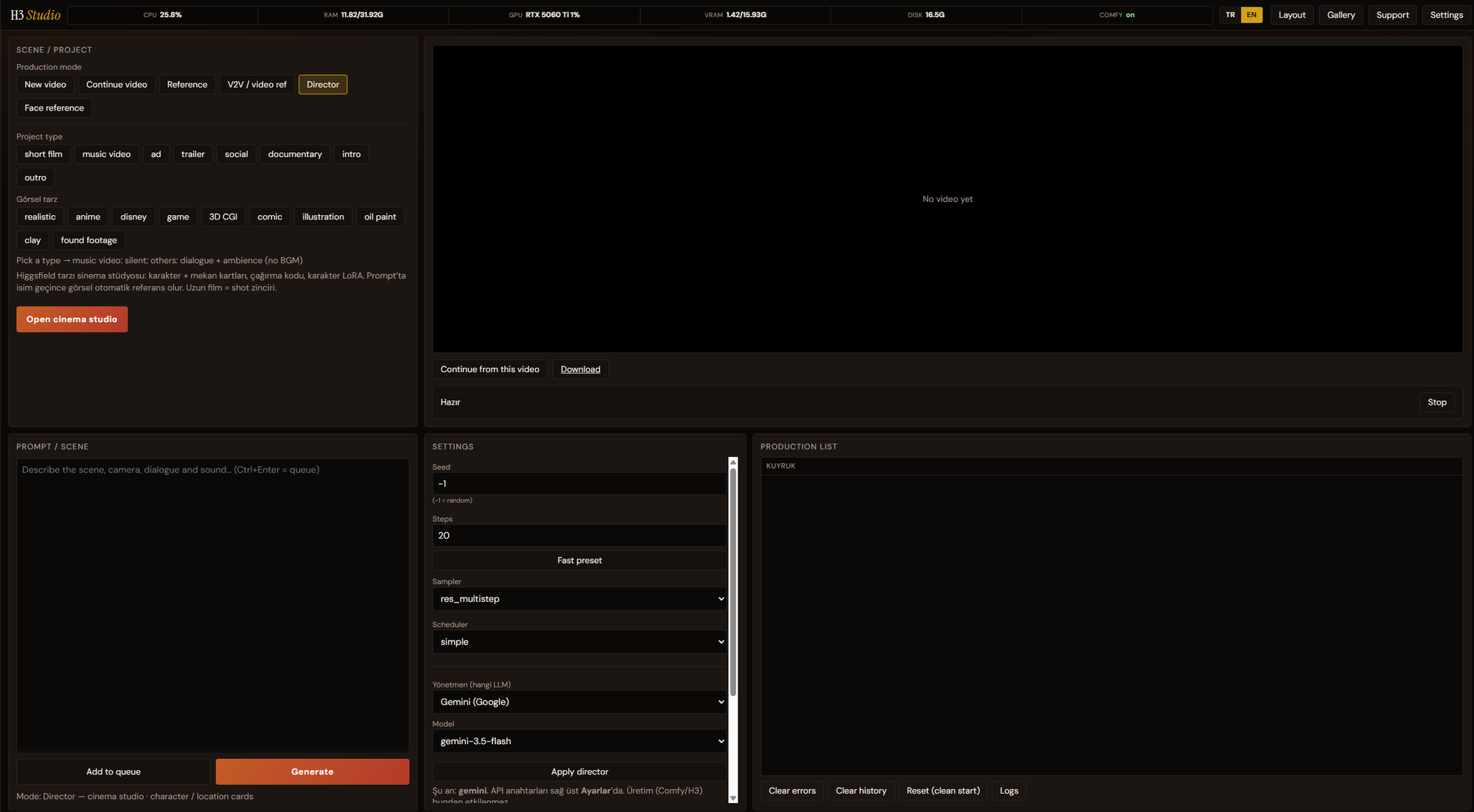This screenshot has height=812, width=1474.
Task: Click the COMFY on status
Action: coord(1117,15)
